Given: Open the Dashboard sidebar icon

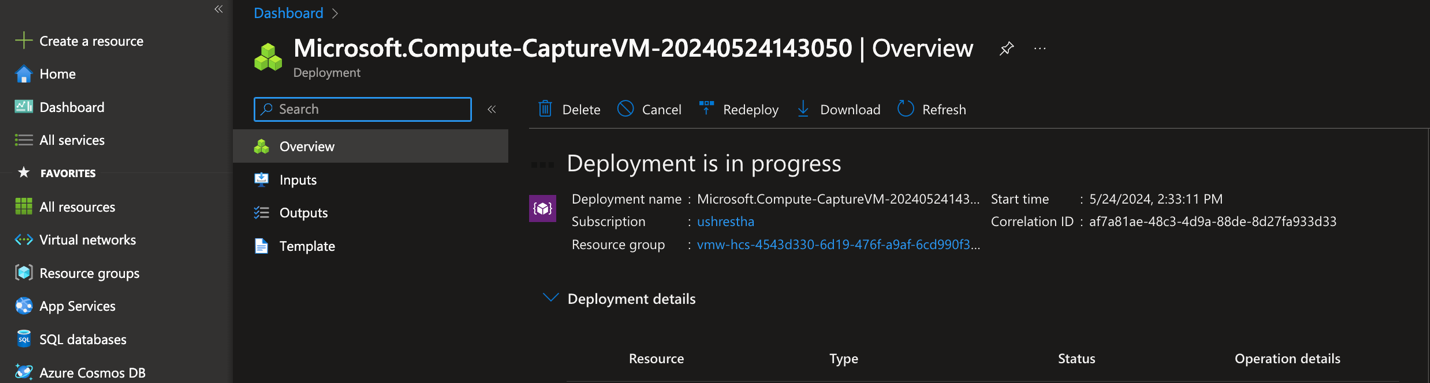Looking at the screenshot, I should click(24, 107).
